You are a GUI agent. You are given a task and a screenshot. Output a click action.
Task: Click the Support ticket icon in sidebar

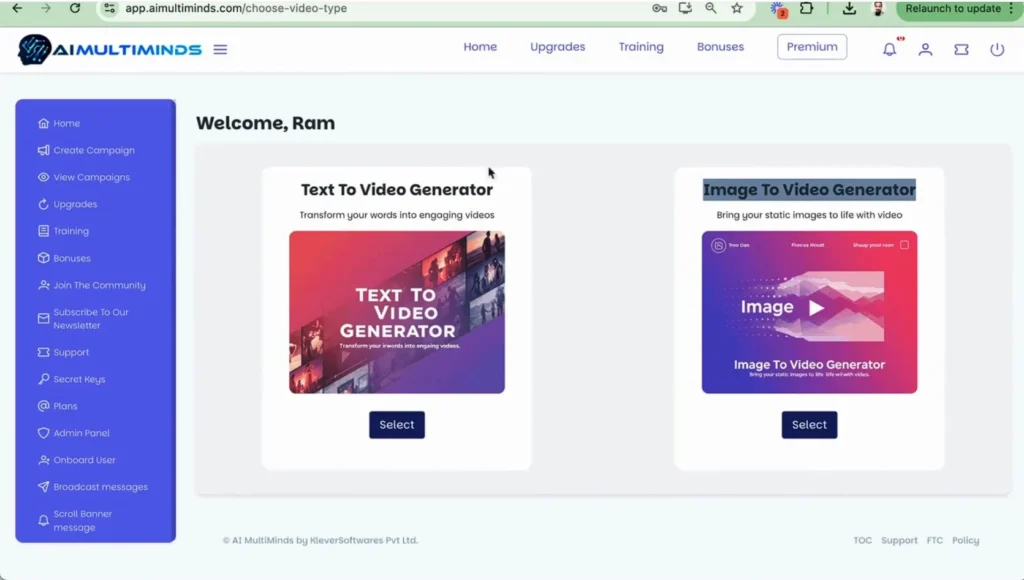click(43, 352)
